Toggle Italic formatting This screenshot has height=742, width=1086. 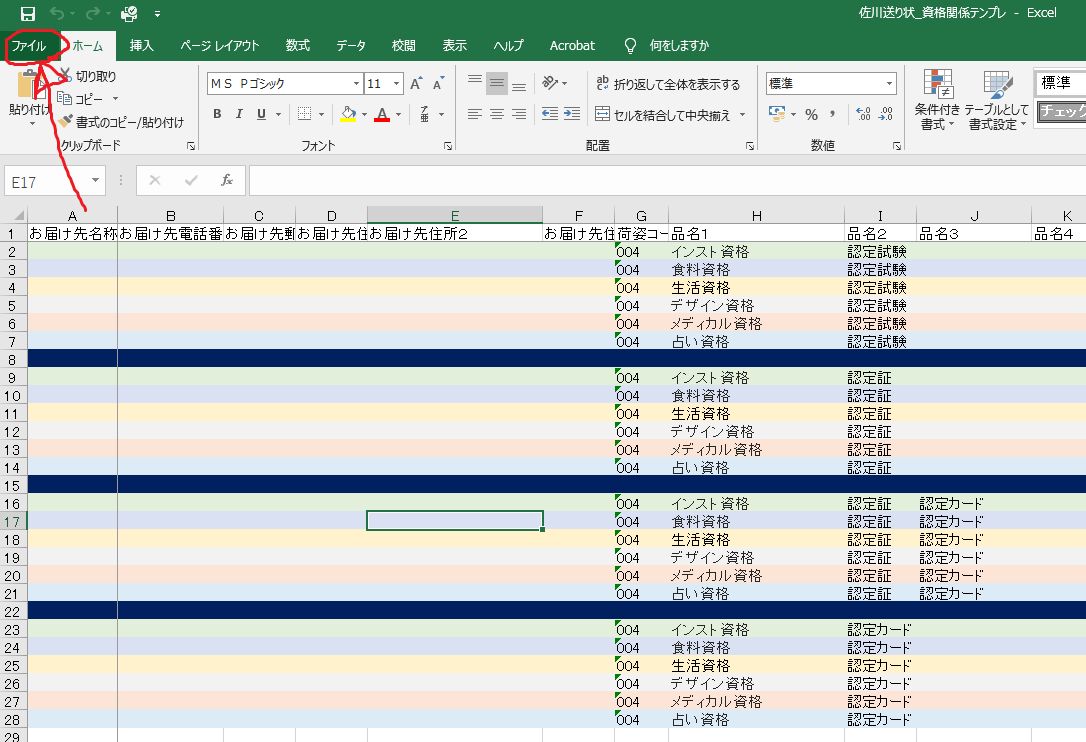point(240,114)
